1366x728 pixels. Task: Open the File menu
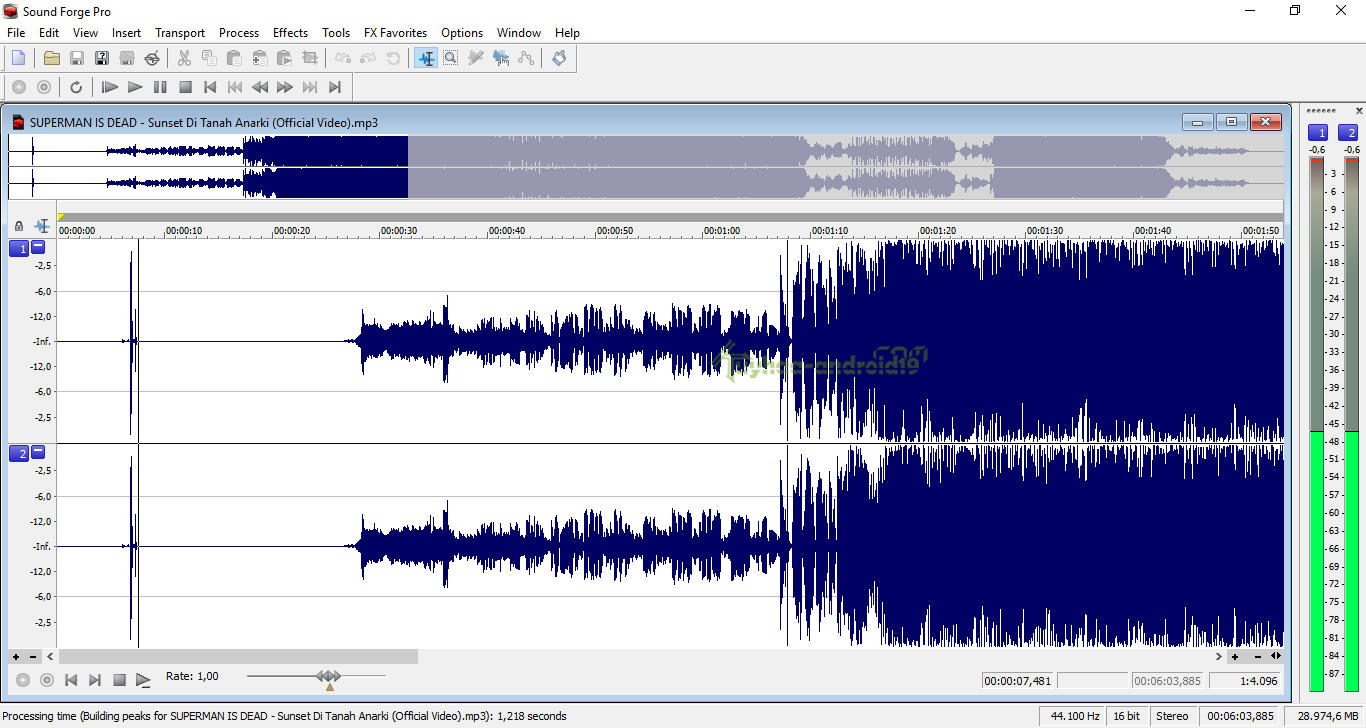point(16,33)
